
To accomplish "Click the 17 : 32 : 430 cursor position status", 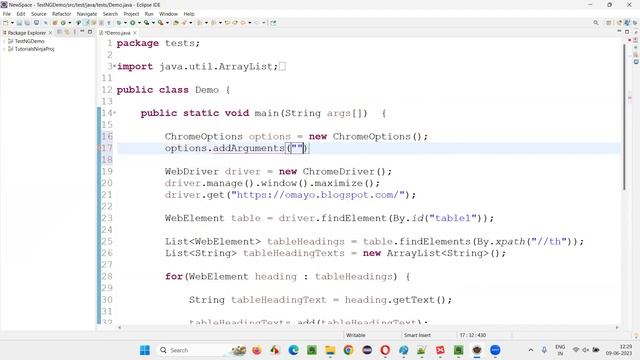I will (473, 335).
